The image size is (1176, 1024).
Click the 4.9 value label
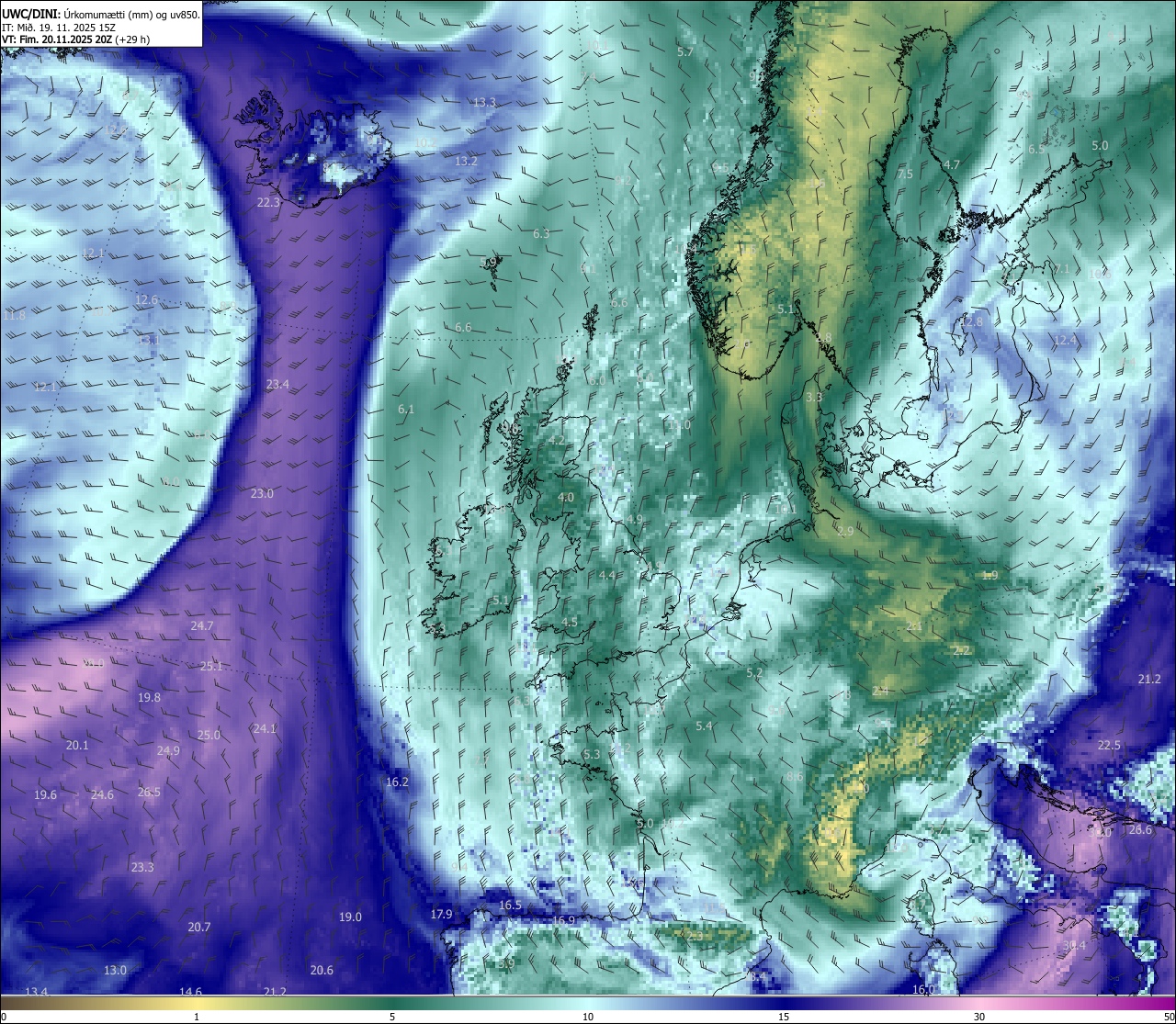pos(635,520)
